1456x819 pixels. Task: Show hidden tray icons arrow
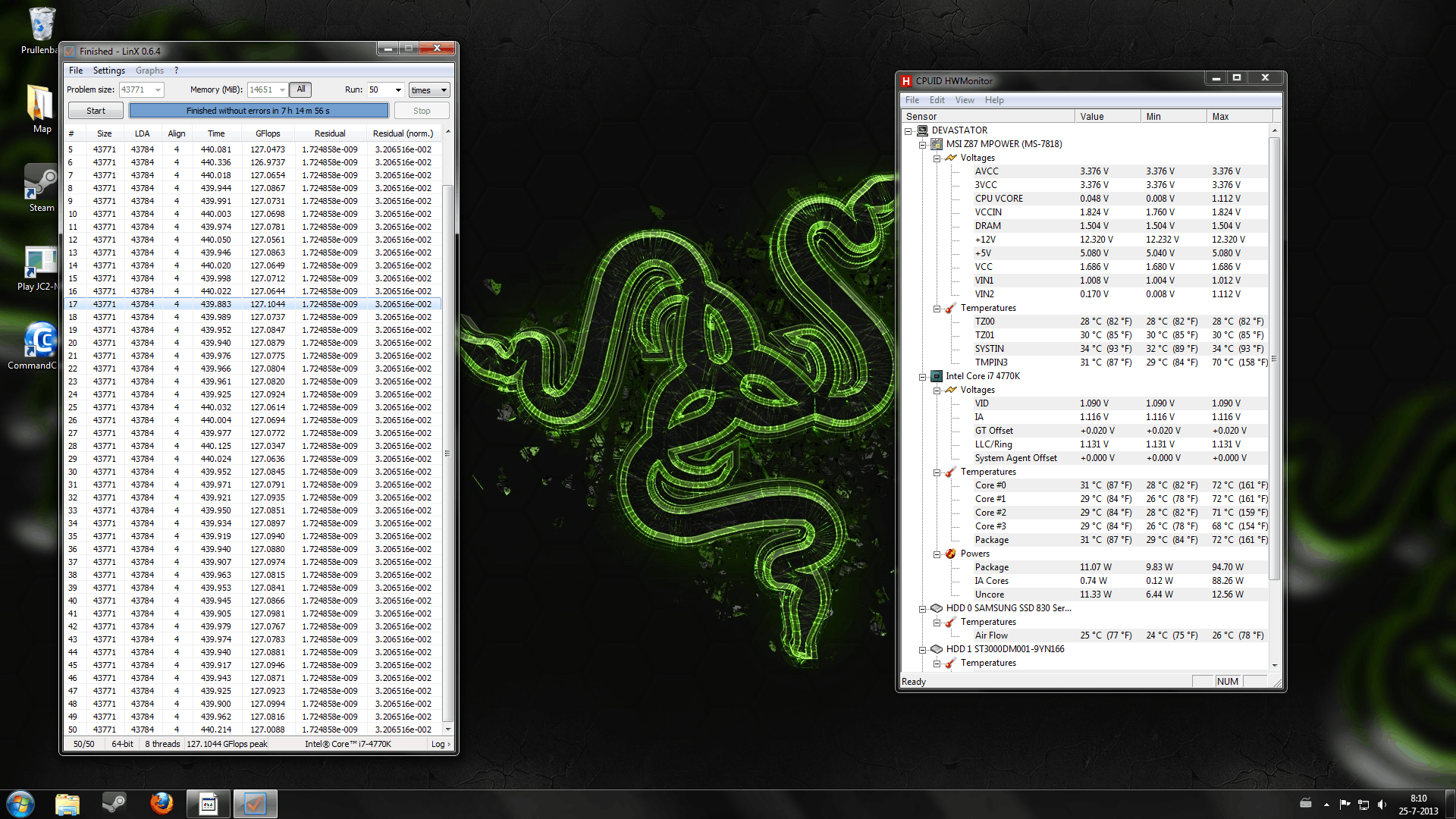coord(1326,805)
